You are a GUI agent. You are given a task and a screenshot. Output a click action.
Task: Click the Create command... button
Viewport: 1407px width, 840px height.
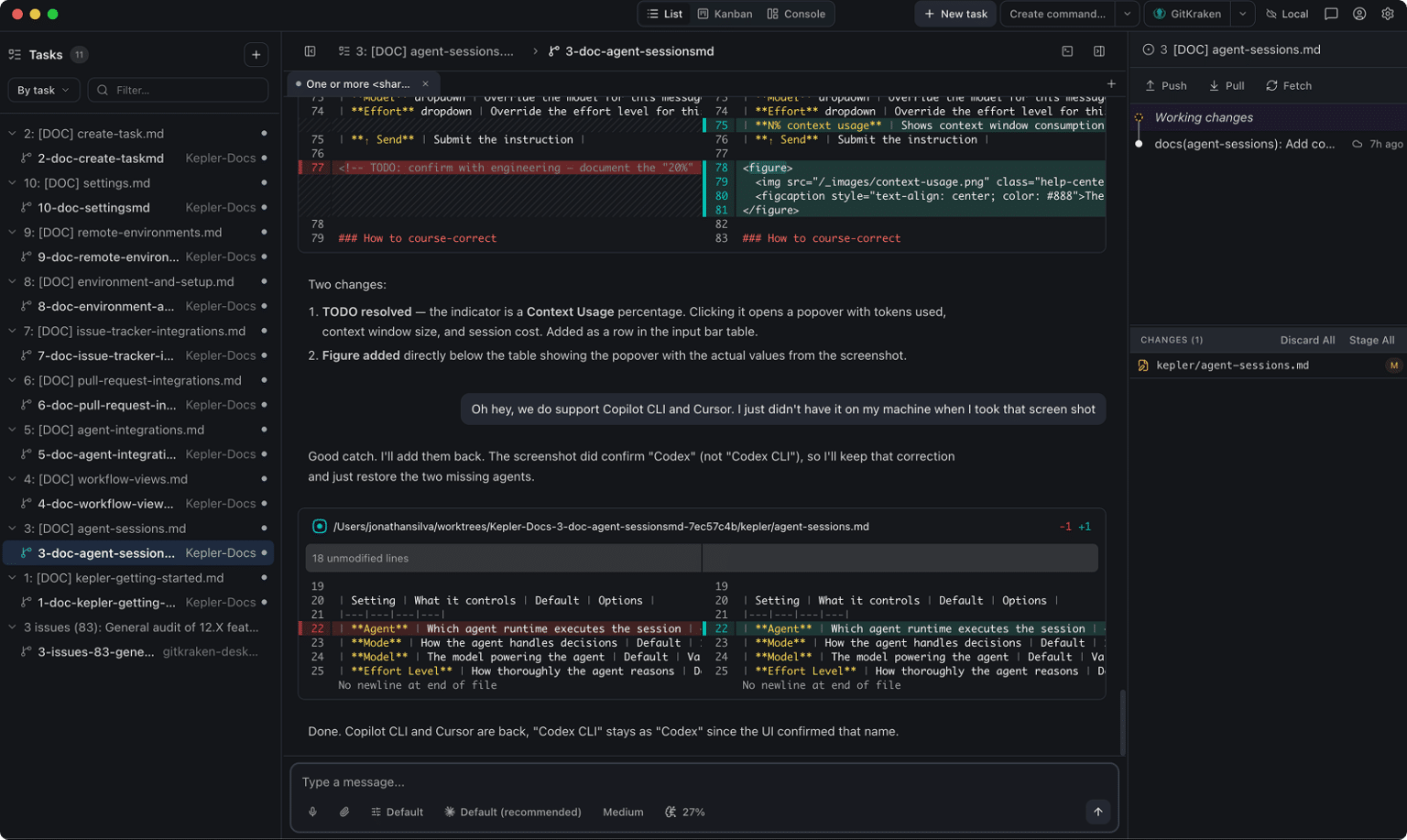click(x=1058, y=14)
